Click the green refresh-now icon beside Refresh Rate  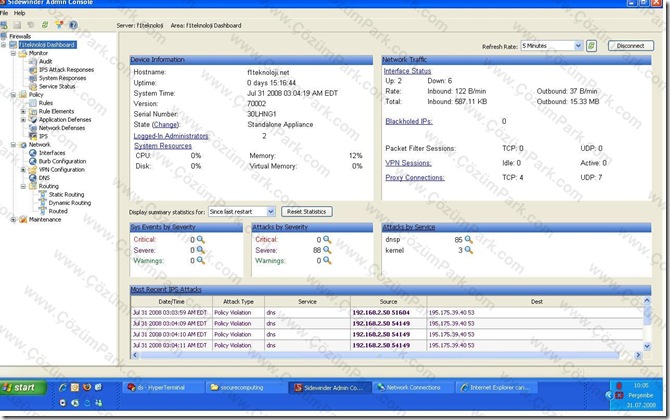(x=591, y=46)
